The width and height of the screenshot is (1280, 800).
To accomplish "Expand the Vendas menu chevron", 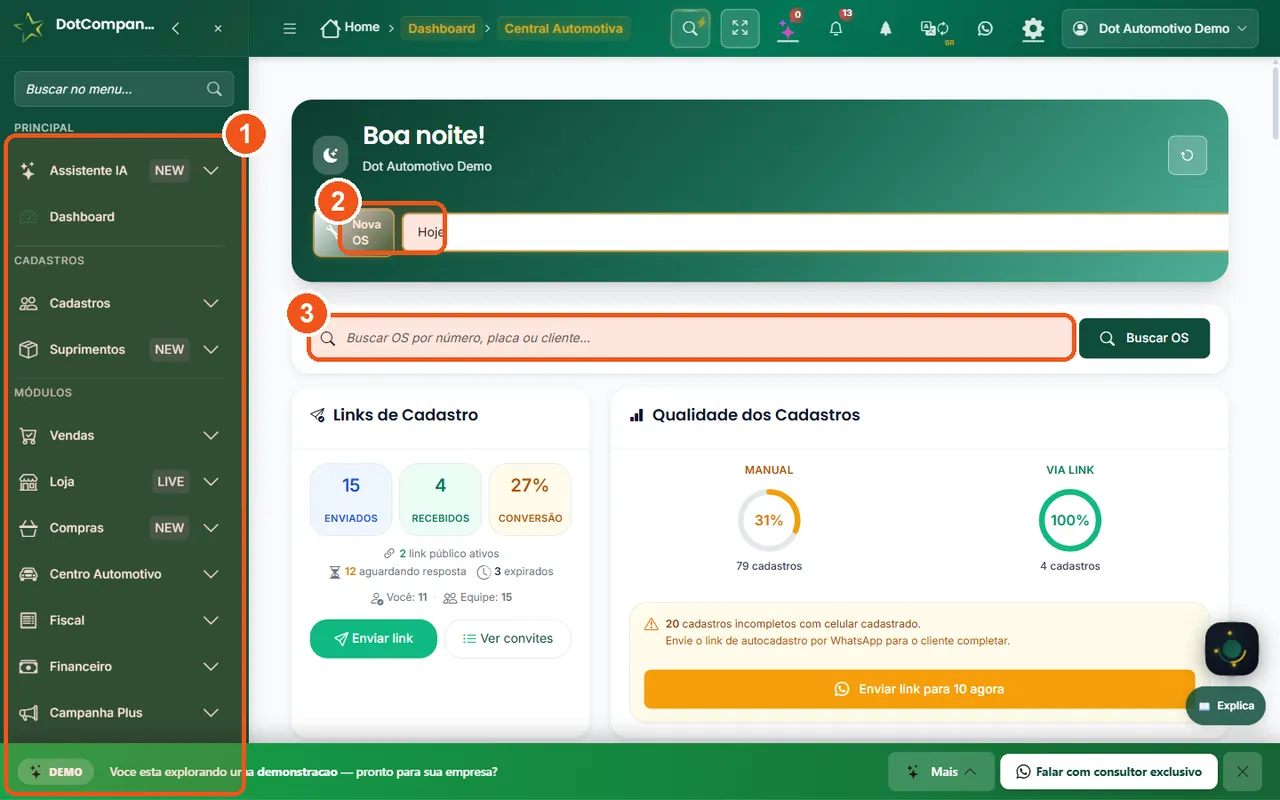I will (211, 436).
